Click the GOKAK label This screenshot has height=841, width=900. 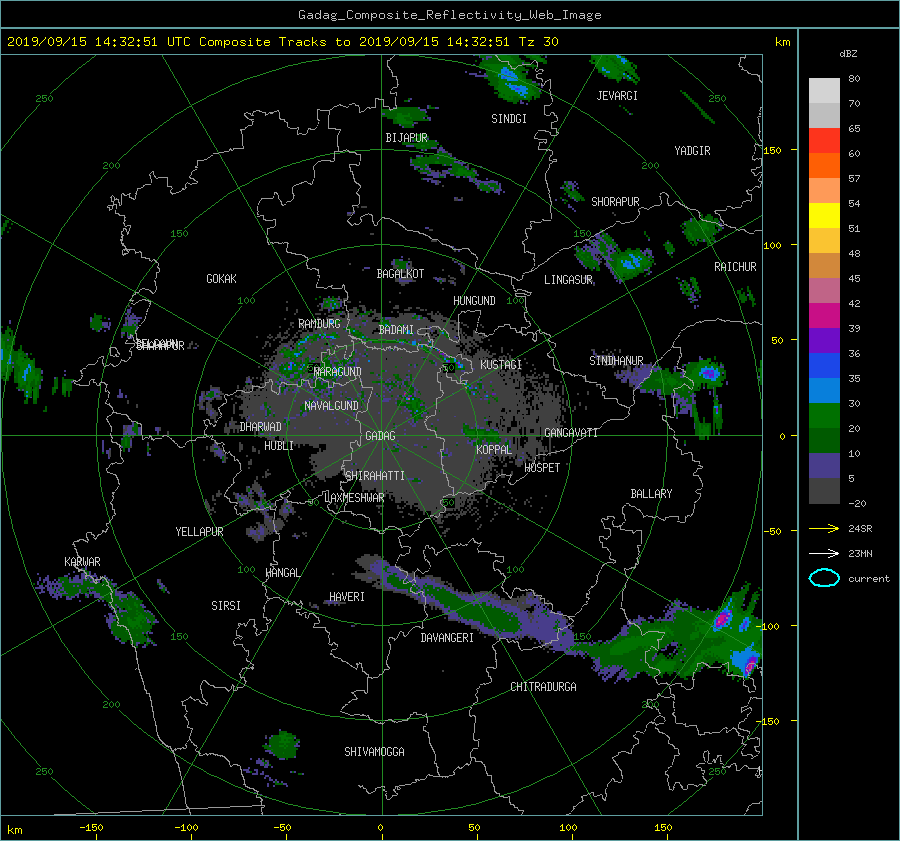click(221, 279)
